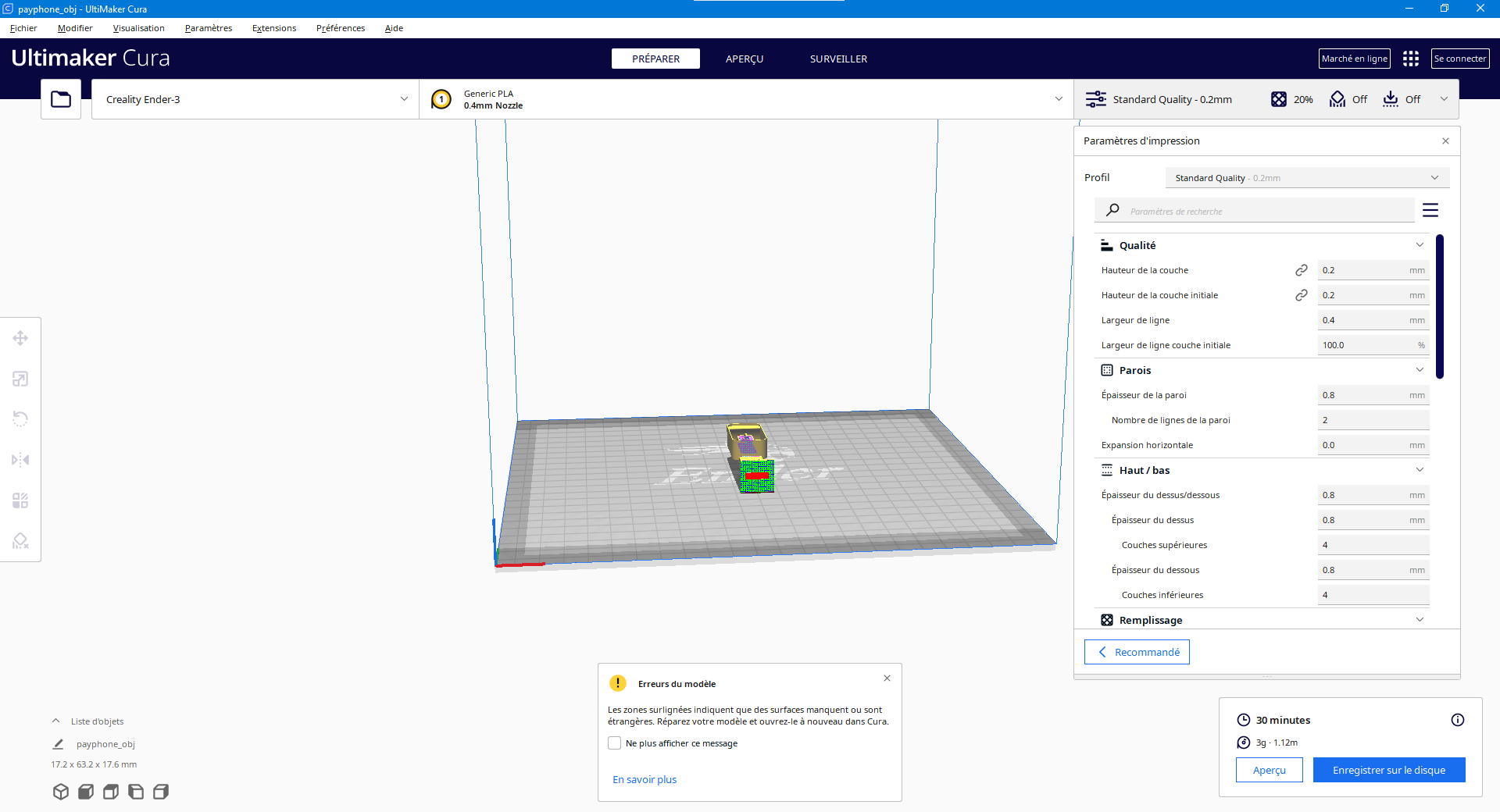Click the settings panel vertical scrollbar
Image resolution: width=1500 pixels, height=812 pixels.
(1440, 306)
